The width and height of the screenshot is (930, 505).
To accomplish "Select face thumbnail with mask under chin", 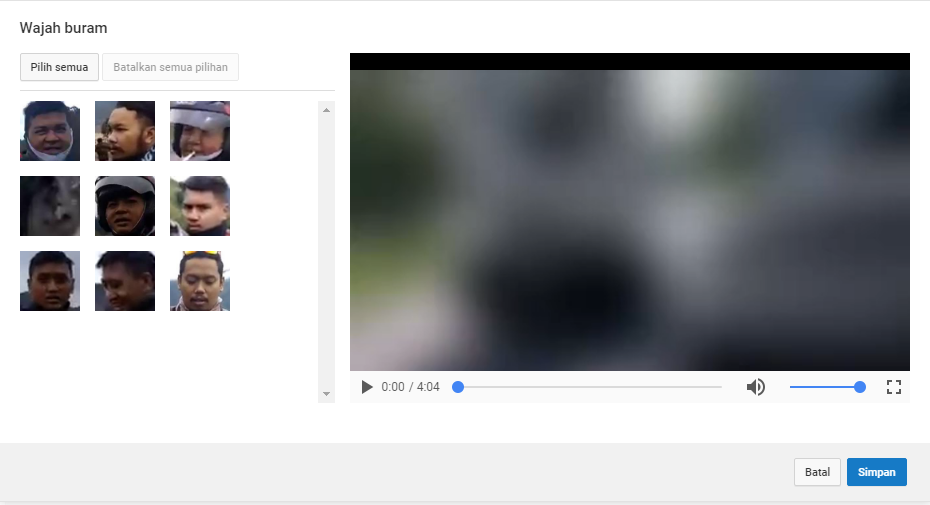I will (50, 131).
